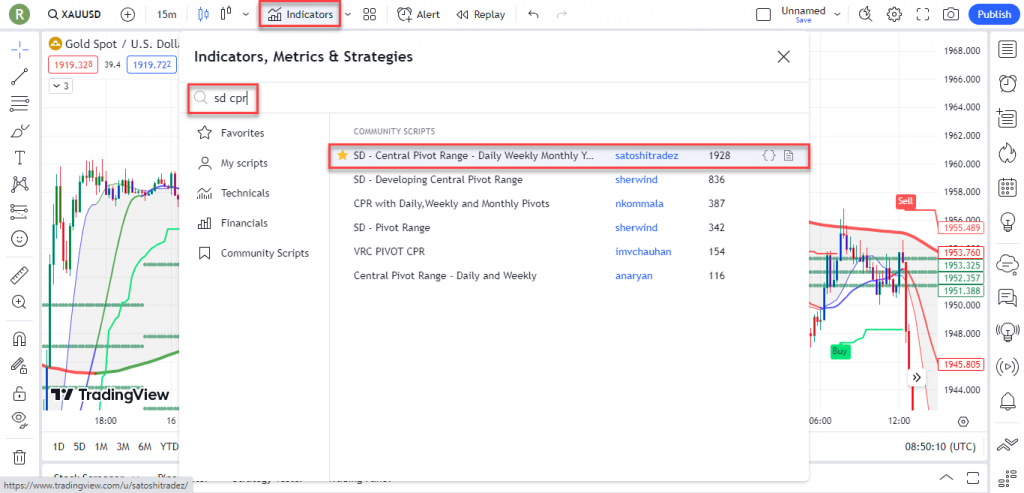Select the trend line drawing tool

click(x=20, y=77)
